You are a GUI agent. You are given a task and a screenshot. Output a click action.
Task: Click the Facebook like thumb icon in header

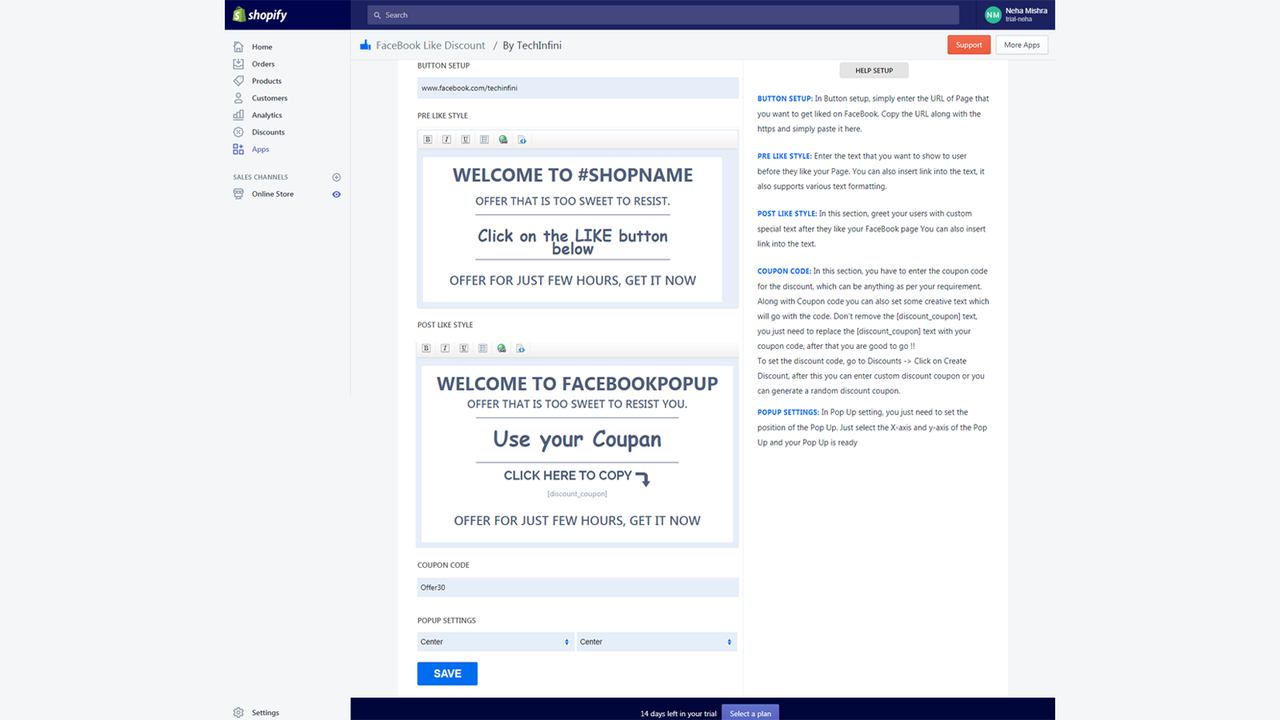coord(365,45)
